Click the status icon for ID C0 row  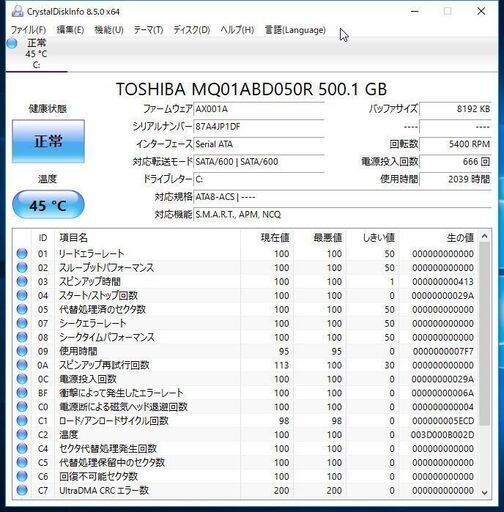pos(22,407)
